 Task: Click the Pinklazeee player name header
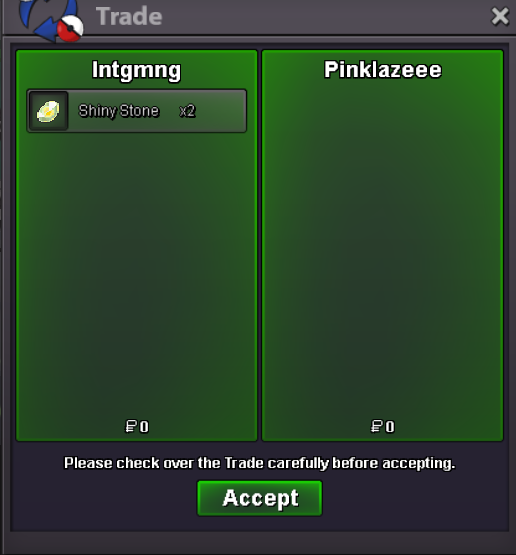point(383,69)
